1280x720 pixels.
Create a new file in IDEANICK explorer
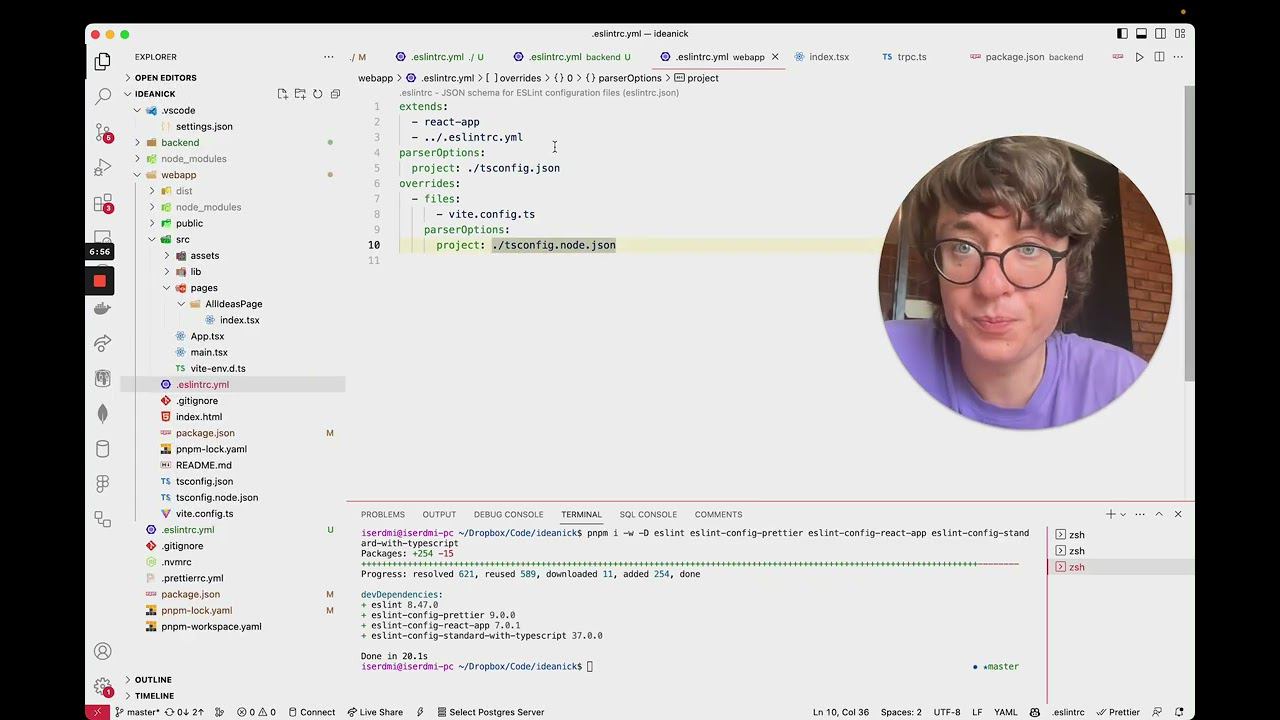283,94
